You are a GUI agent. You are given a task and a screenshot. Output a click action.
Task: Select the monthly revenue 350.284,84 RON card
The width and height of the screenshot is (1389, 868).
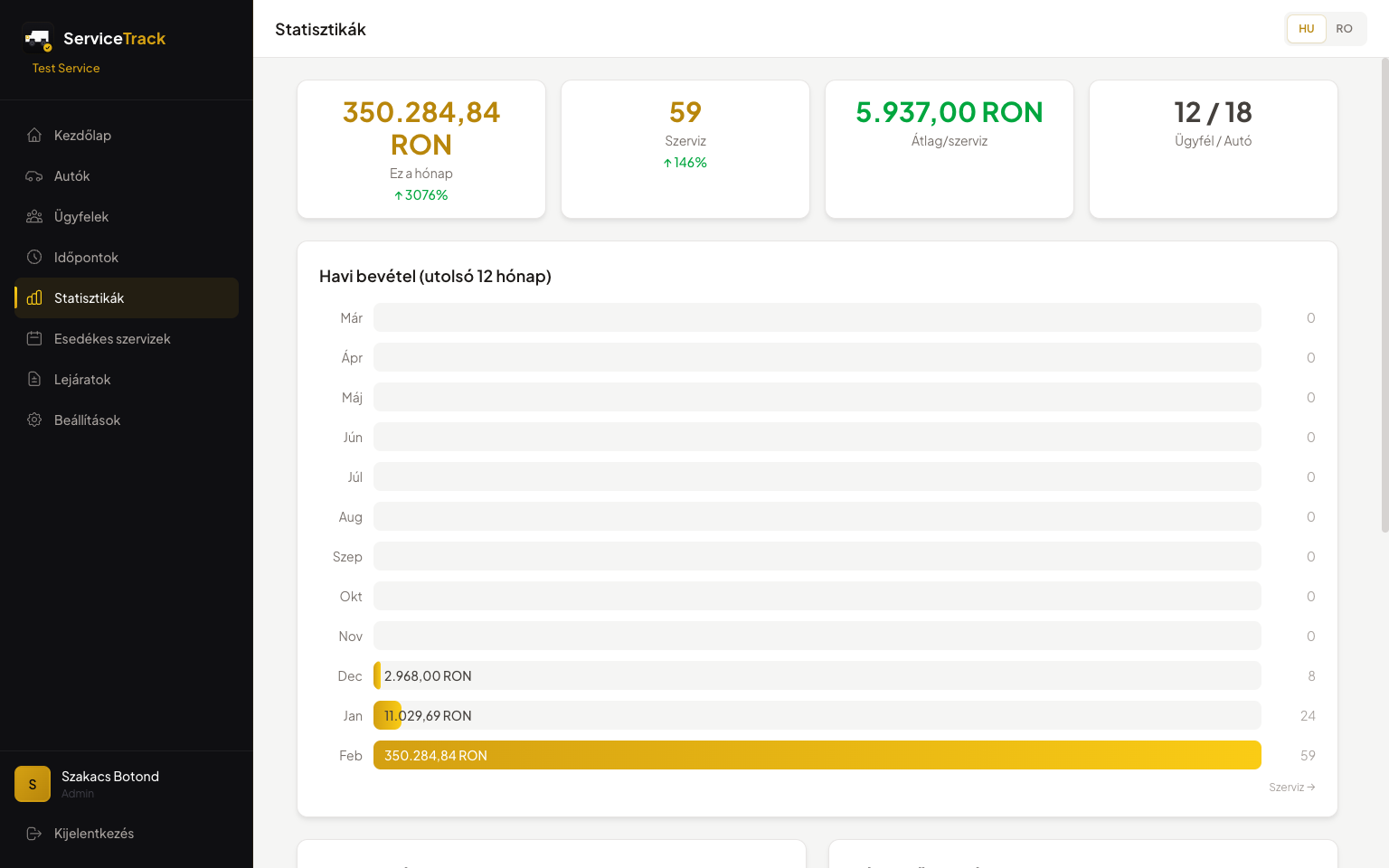421,149
